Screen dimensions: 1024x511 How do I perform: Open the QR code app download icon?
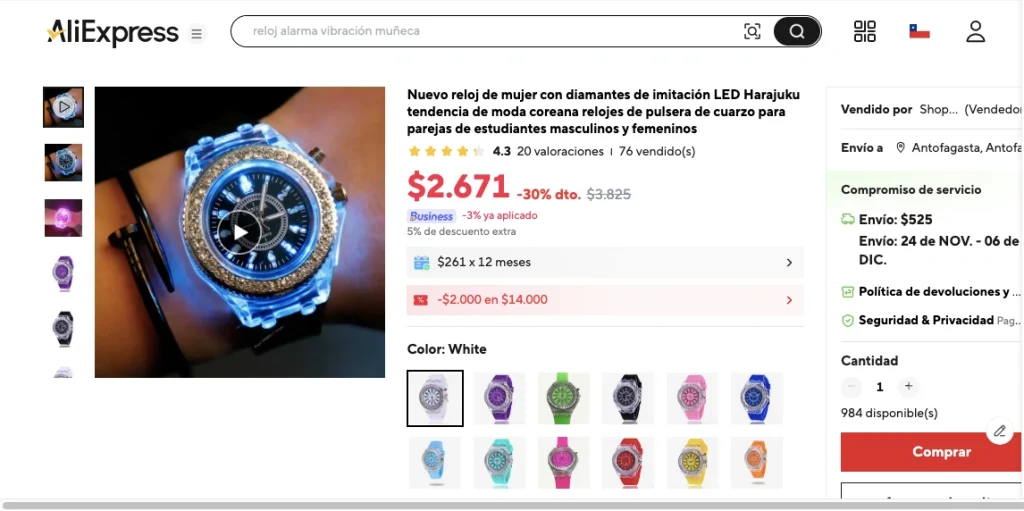pos(865,31)
